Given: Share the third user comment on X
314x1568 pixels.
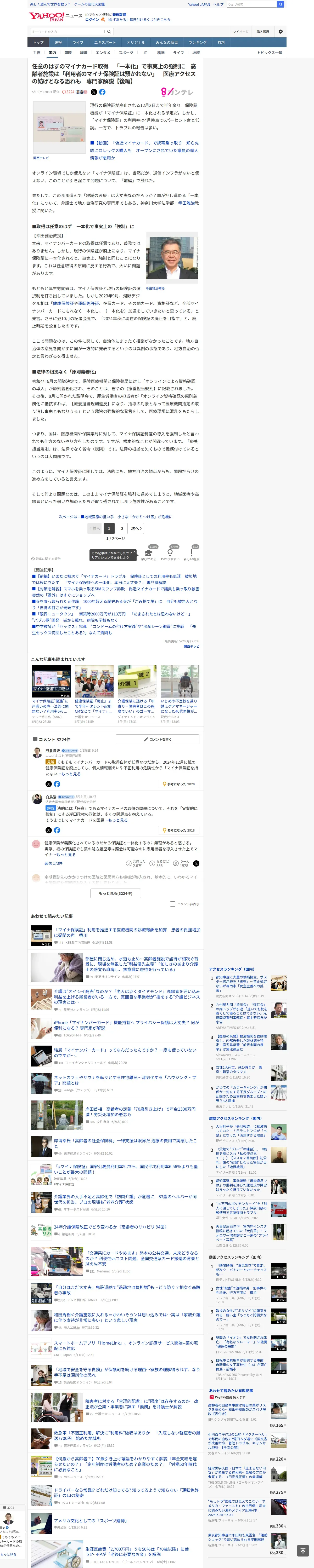Looking at the screenshot, I should (196, 863).
